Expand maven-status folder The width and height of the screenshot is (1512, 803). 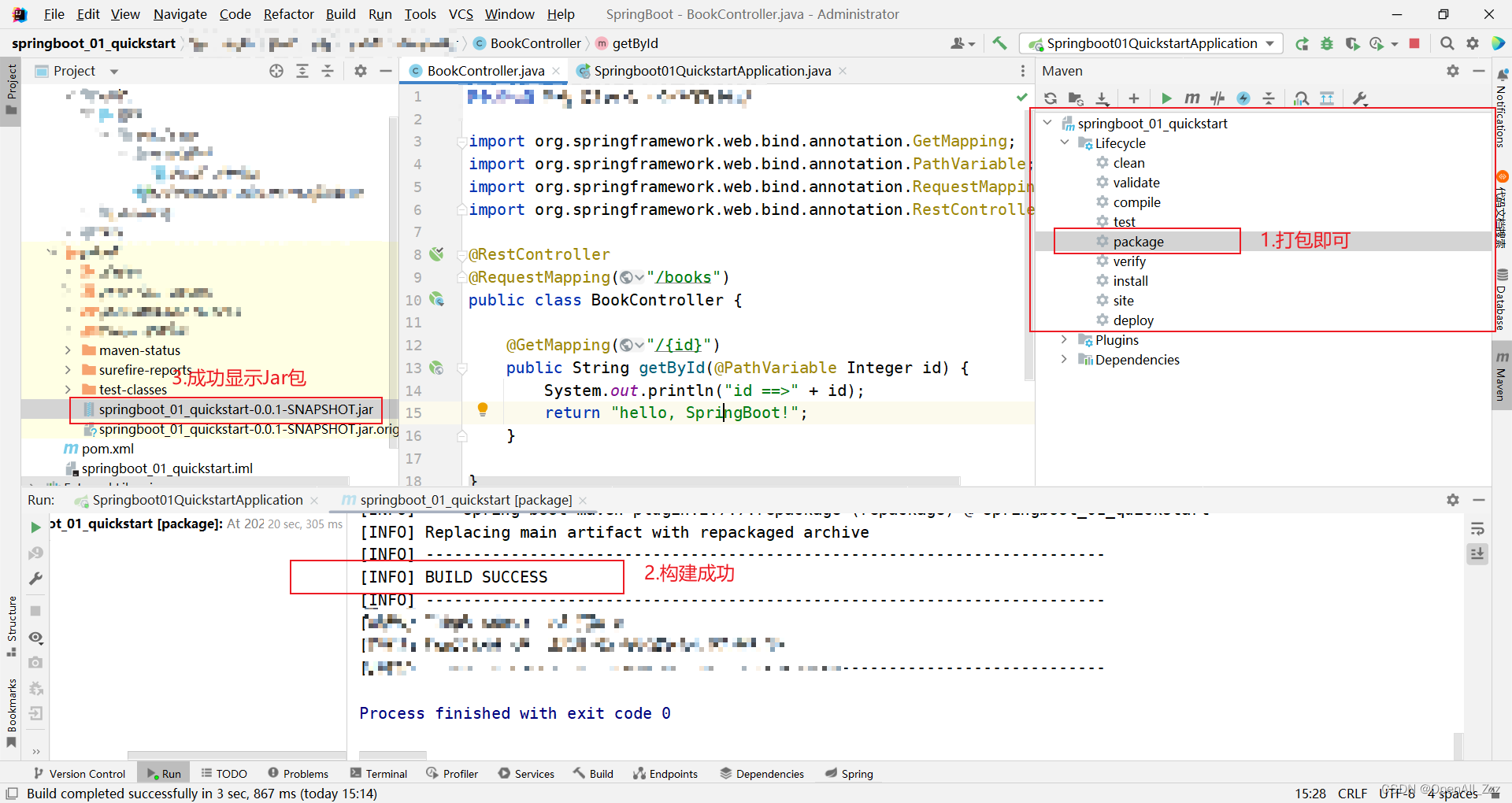coord(68,350)
